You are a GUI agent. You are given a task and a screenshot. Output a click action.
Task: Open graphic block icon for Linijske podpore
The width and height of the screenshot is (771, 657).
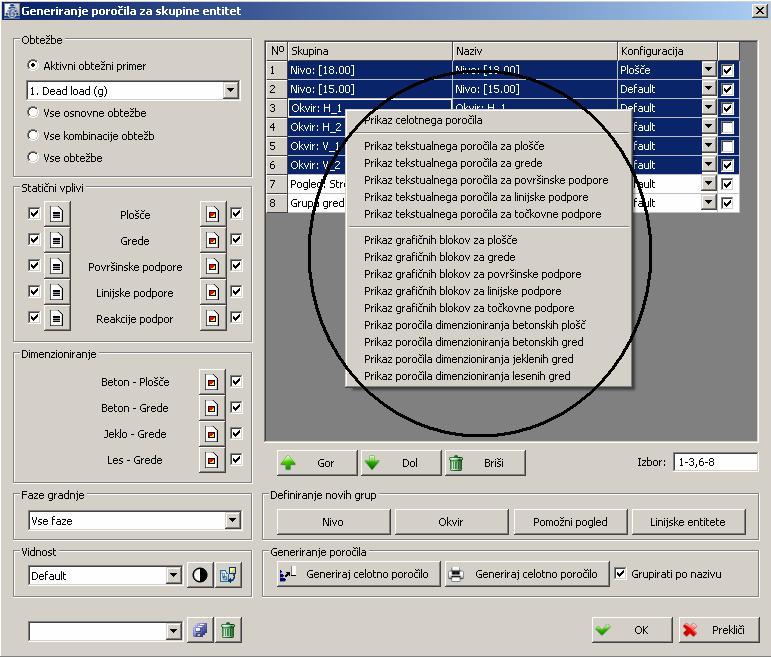(x=212, y=293)
